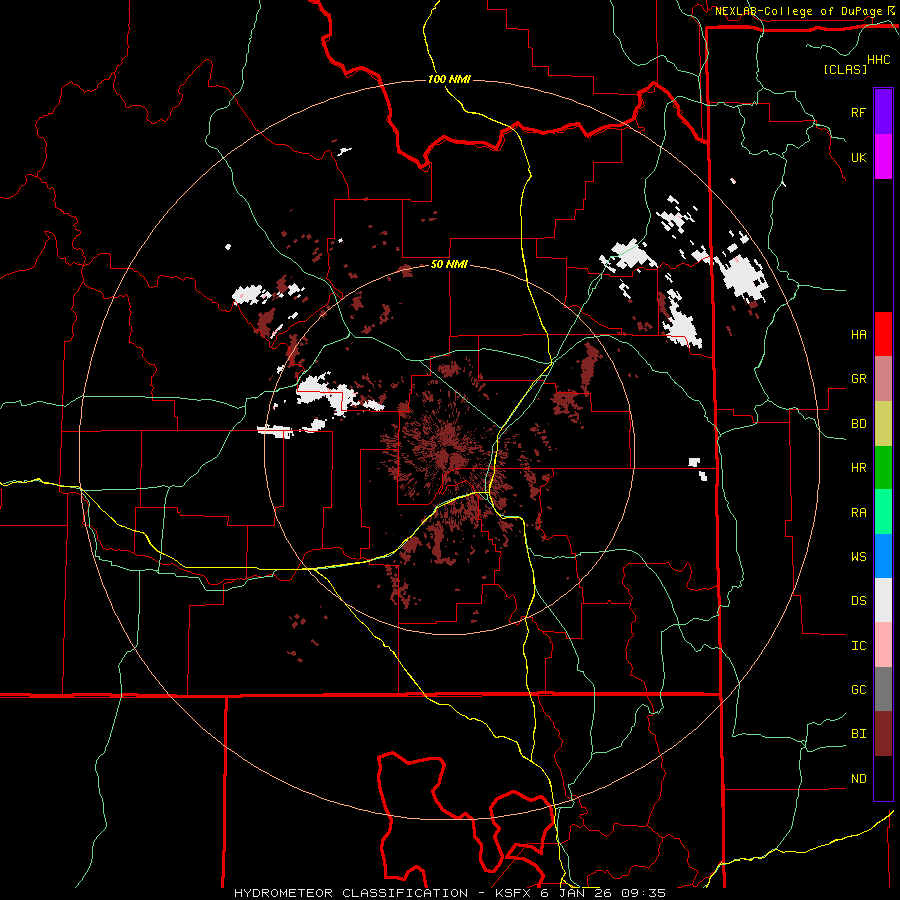Image resolution: width=900 pixels, height=900 pixels.
Task: Click the GC legend label
Action: point(858,690)
